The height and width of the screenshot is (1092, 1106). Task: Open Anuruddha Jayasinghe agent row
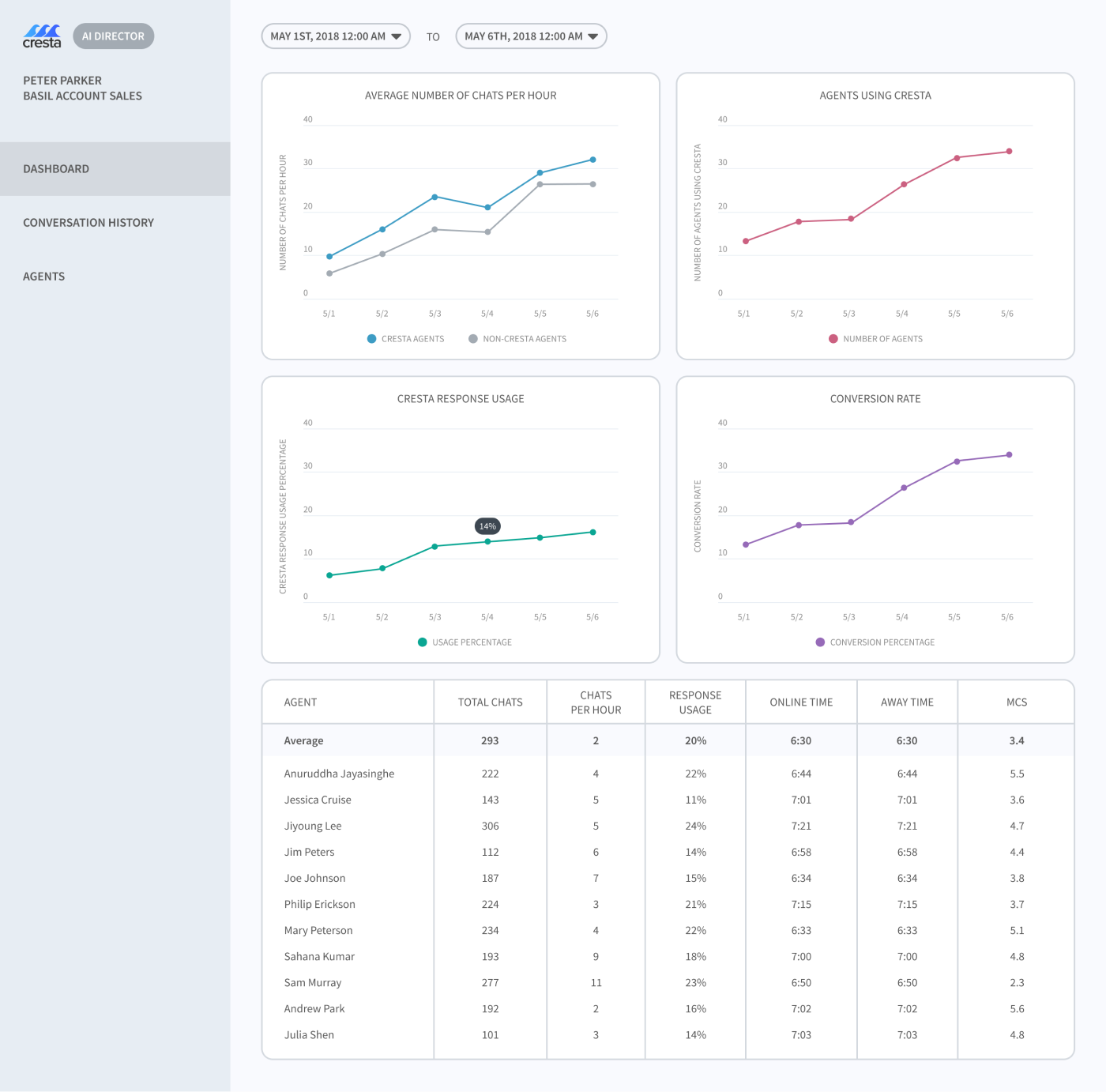[339, 774]
